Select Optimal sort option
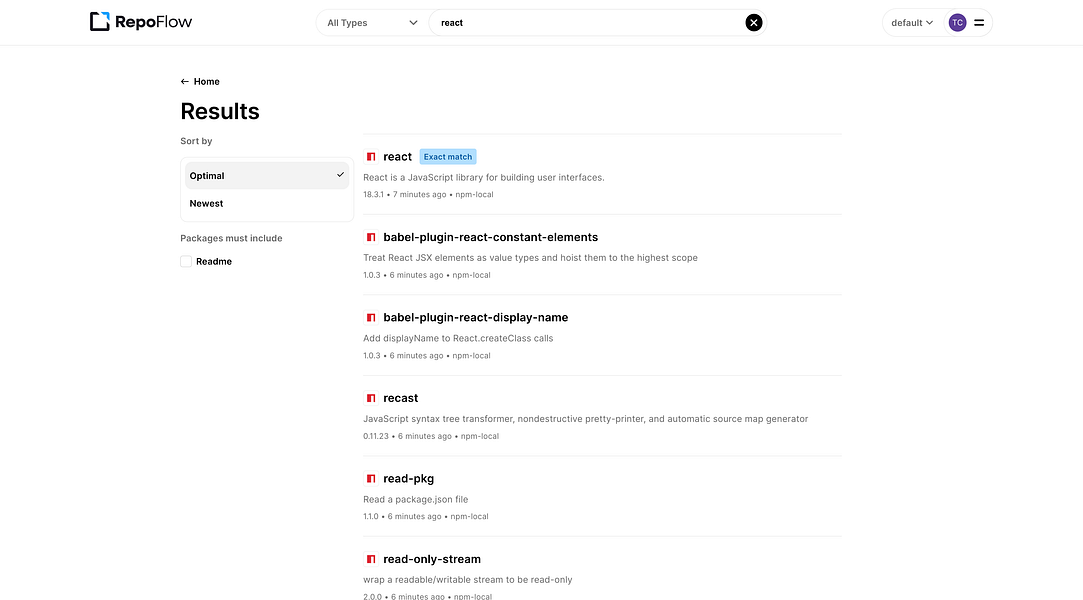This screenshot has width=1083, height=600. click(267, 175)
